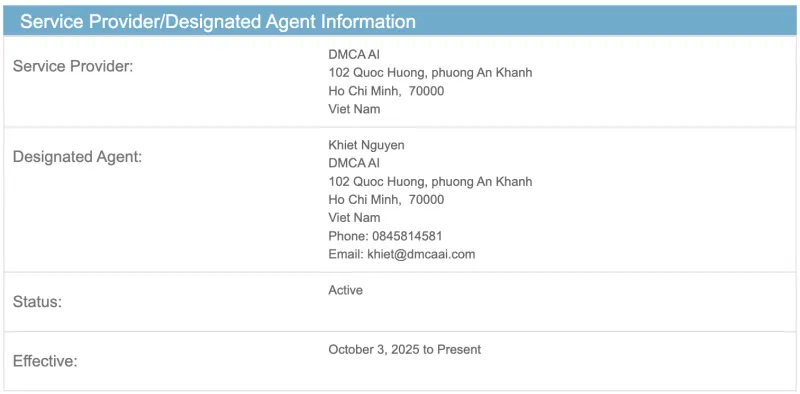Click the Status label
This screenshot has width=800, height=394.
[x=37, y=302]
